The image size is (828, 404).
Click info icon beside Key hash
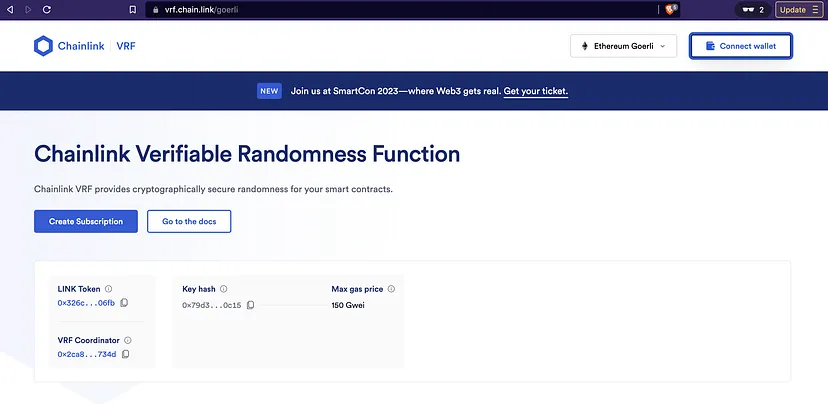[x=224, y=289]
